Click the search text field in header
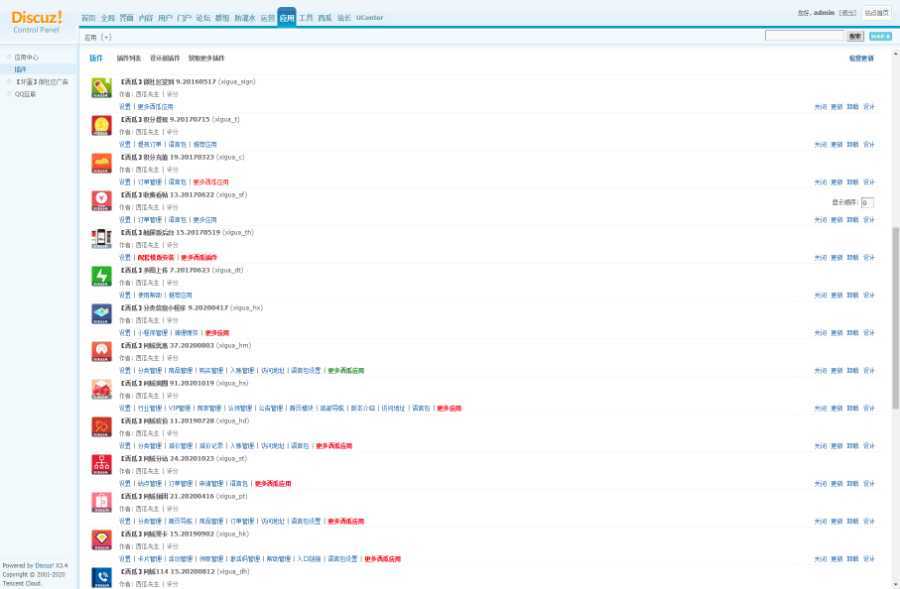 tap(804, 36)
